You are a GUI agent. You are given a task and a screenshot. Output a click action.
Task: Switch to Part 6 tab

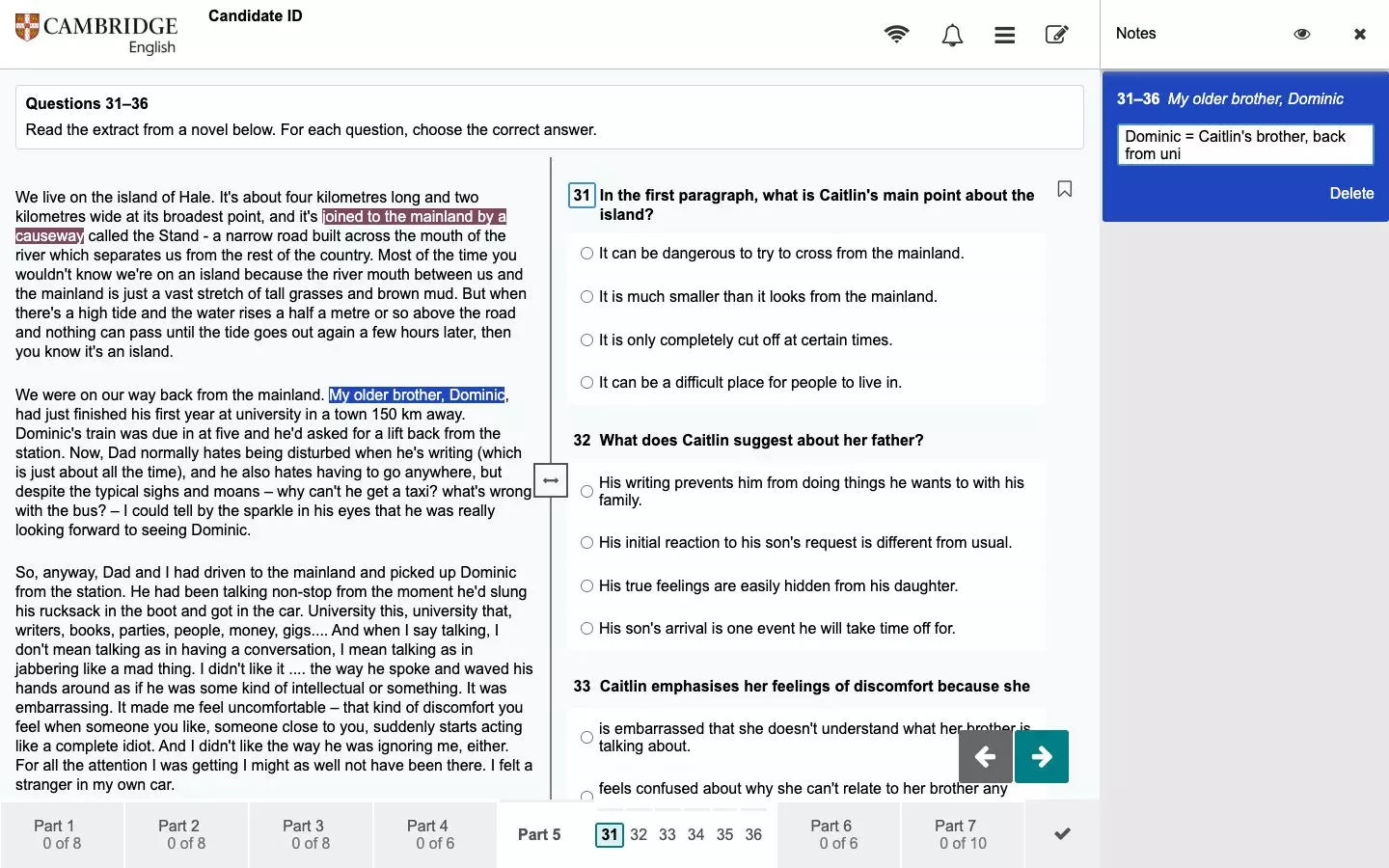click(838, 834)
